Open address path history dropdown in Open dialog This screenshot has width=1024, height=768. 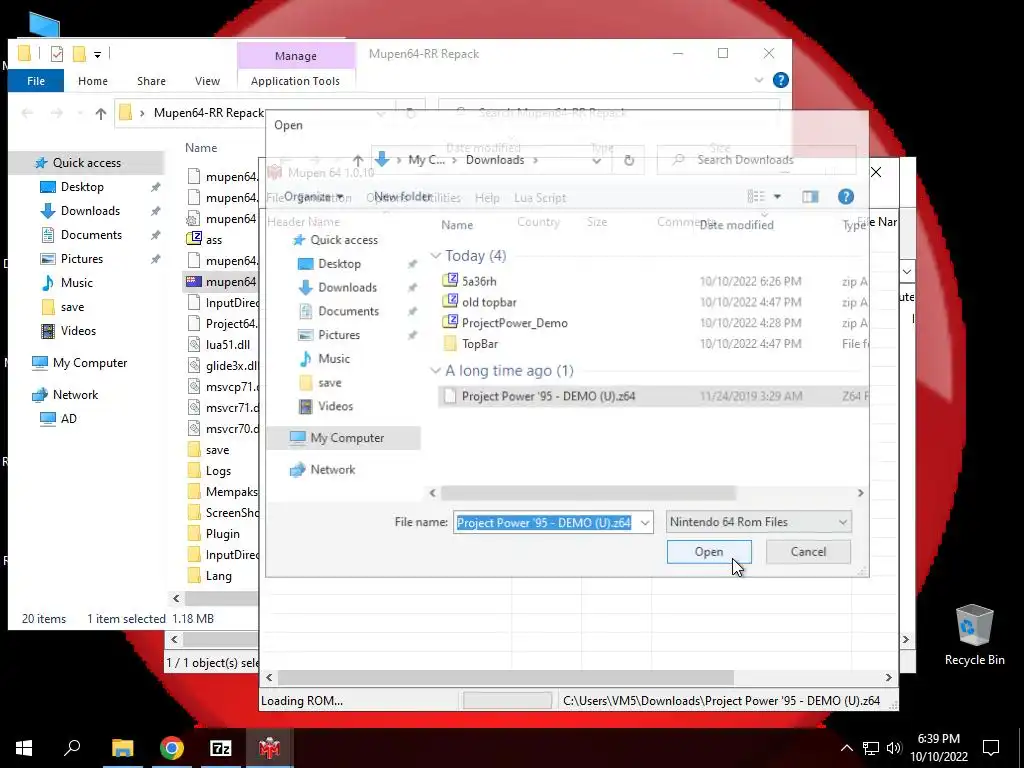pyautogui.click(x=596, y=160)
